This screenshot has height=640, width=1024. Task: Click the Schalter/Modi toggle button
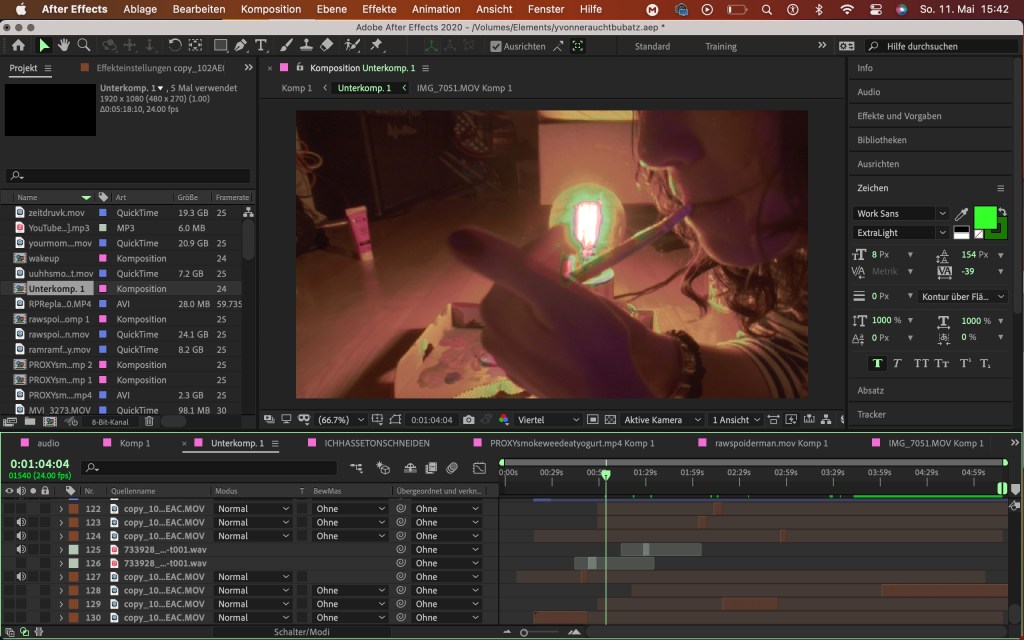304,632
